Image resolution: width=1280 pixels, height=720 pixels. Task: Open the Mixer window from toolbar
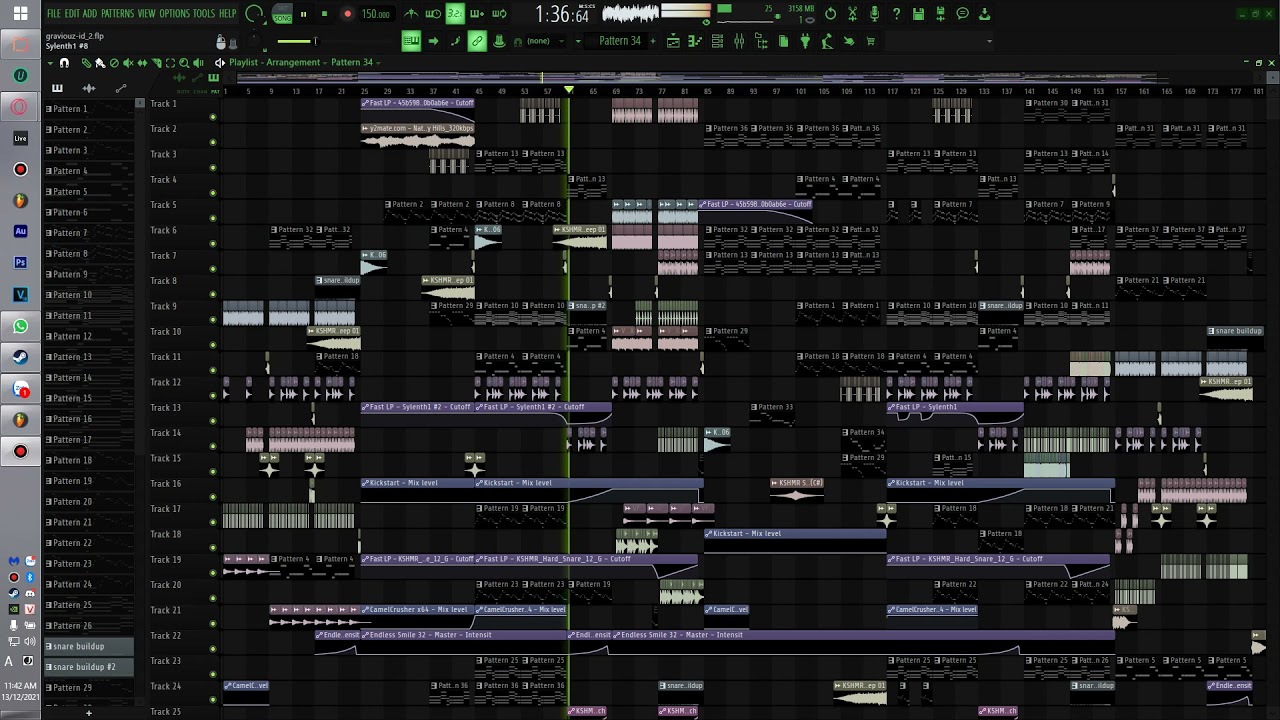[x=739, y=41]
